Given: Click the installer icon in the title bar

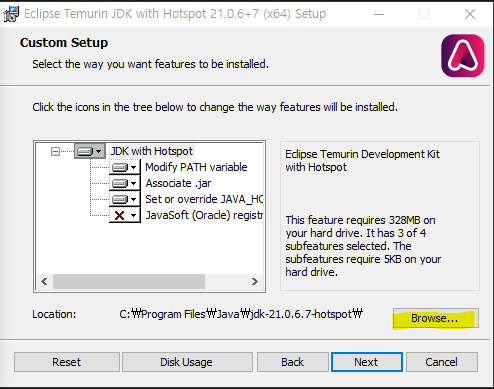Looking at the screenshot, I should click(11, 14).
